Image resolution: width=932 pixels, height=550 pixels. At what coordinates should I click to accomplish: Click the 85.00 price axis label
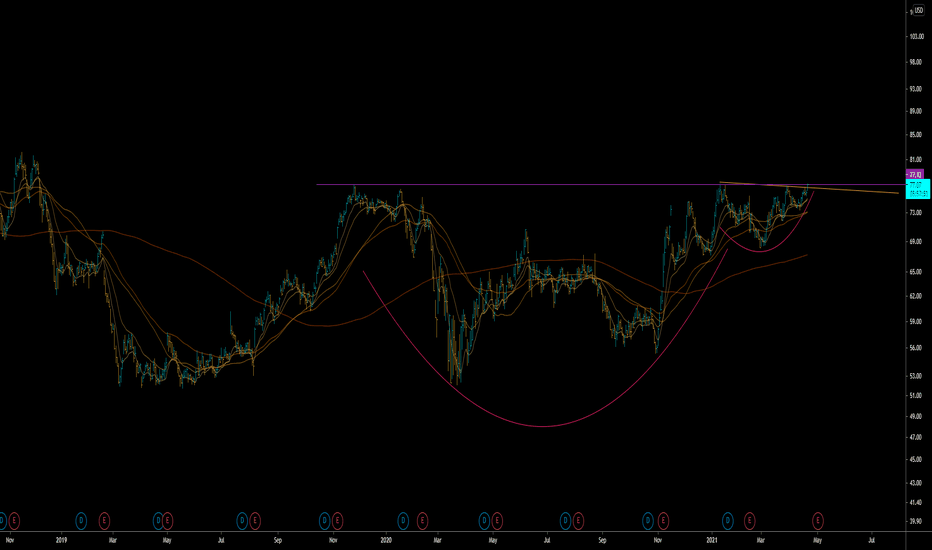coord(915,134)
